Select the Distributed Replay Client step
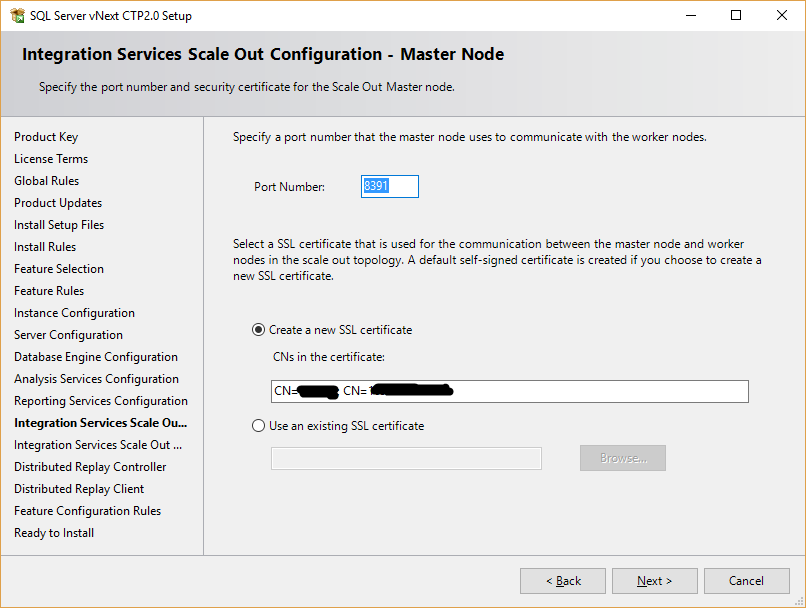Image resolution: width=806 pixels, height=608 pixels. pyautogui.click(x=79, y=489)
